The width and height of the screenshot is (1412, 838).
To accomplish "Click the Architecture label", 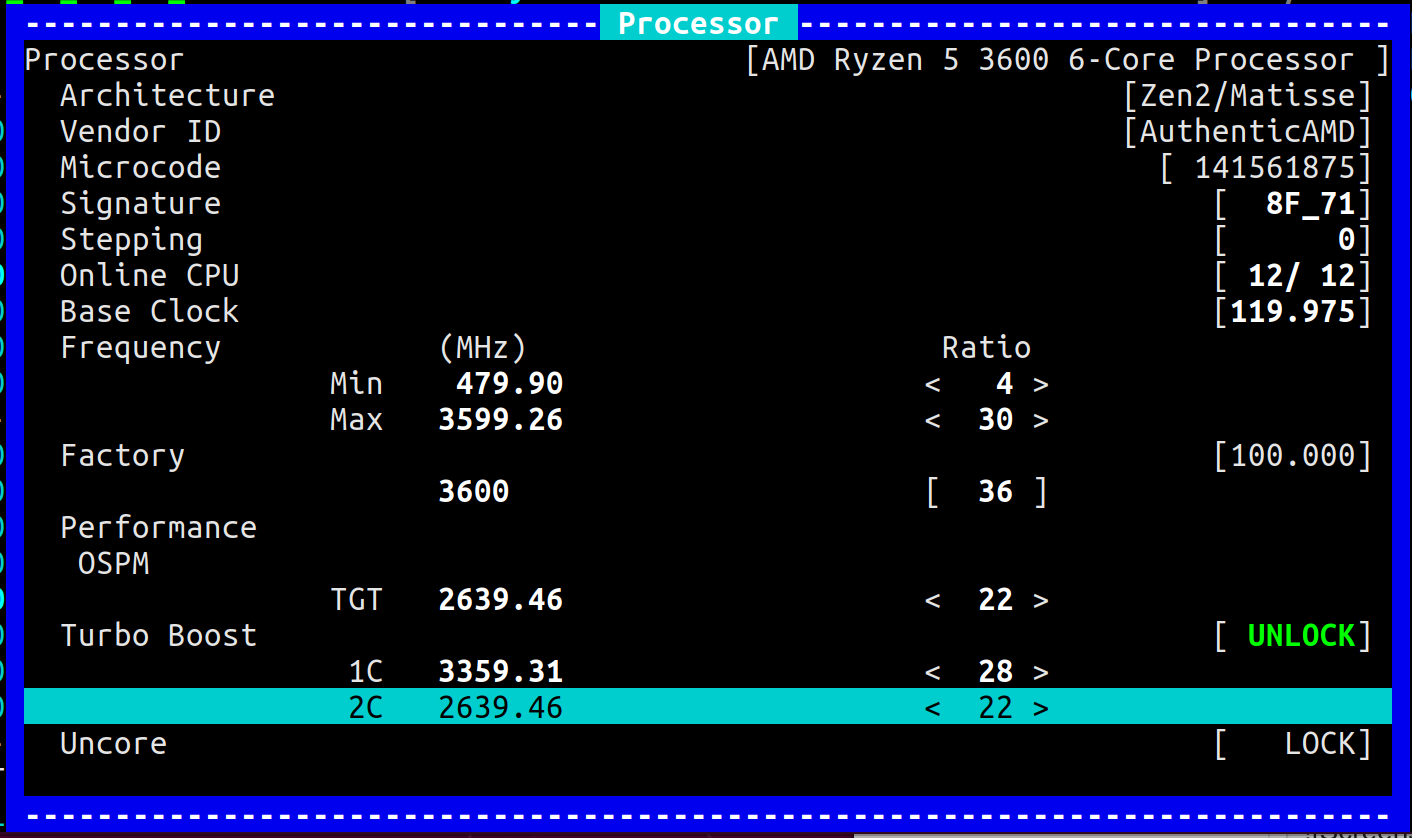I will pyautogui.click(x=167, y=96).
